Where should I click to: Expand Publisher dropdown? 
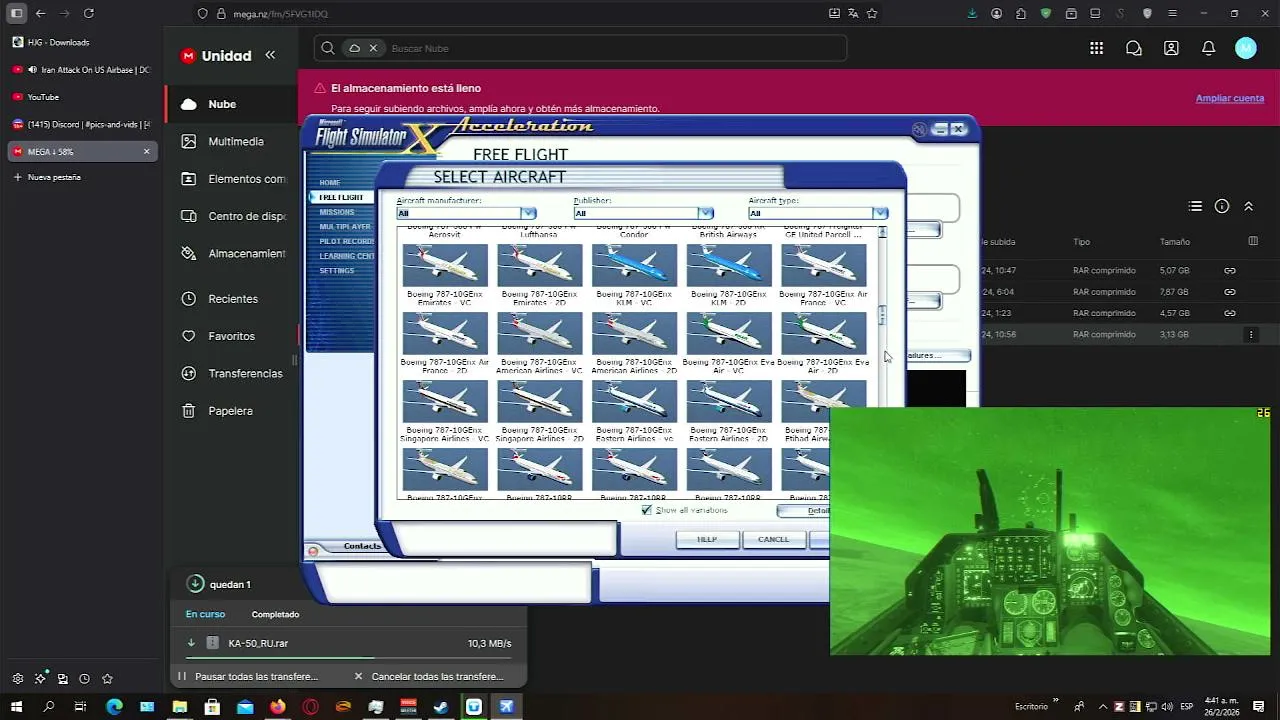[705, 213]
